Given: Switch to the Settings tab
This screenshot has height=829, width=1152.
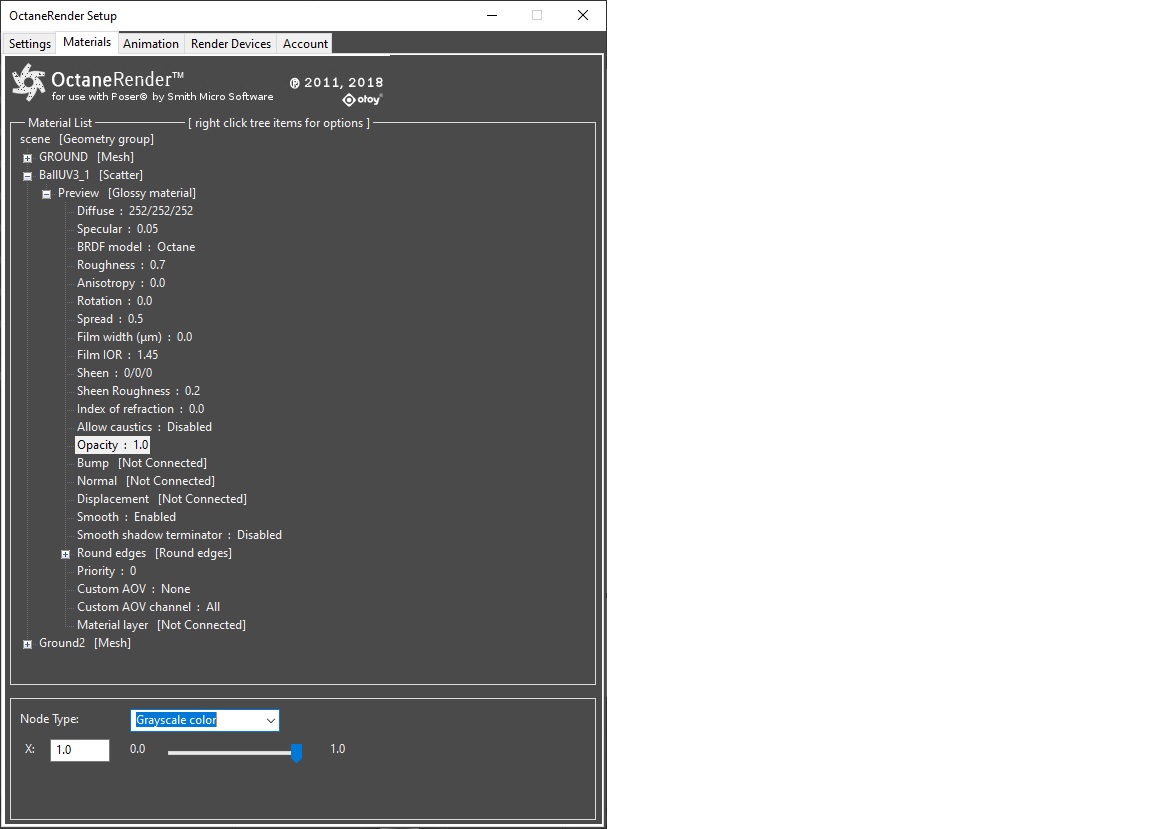Looking at the screenshot, I should click(29, 43).
